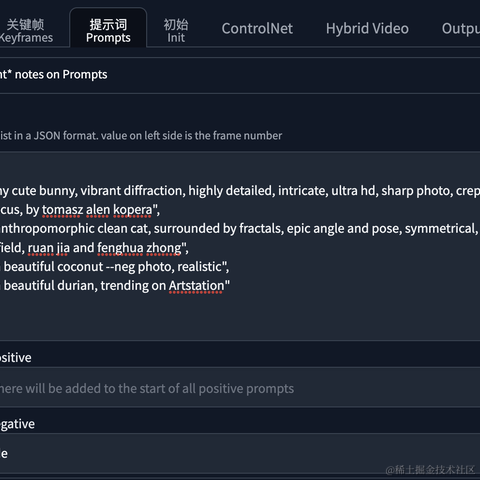Click the JSON format description text
The image size is (480, 480).
point(141,136)
